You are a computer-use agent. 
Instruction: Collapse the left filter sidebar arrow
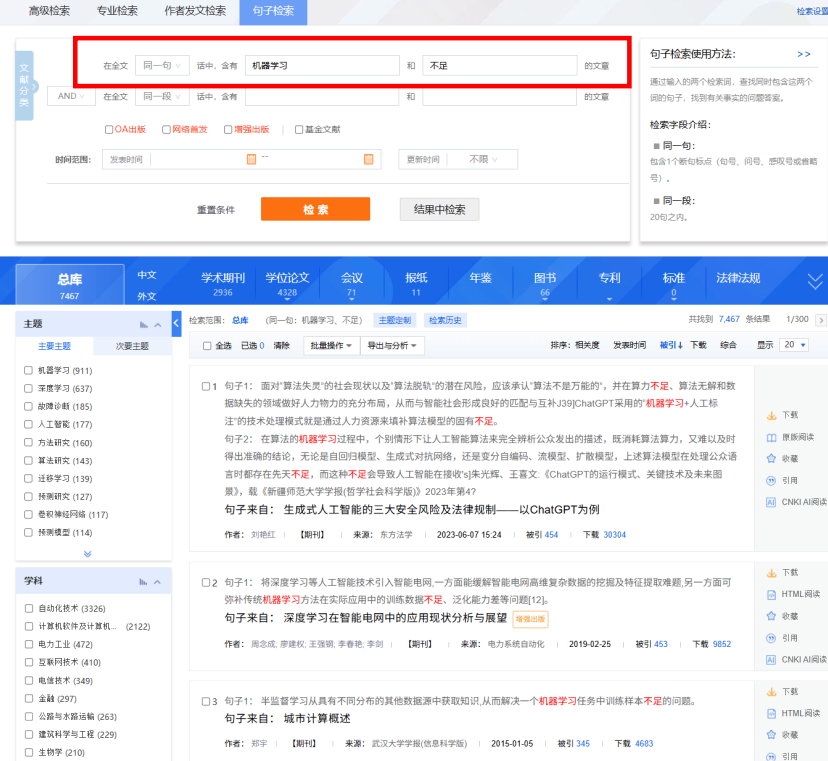point(177,323)
